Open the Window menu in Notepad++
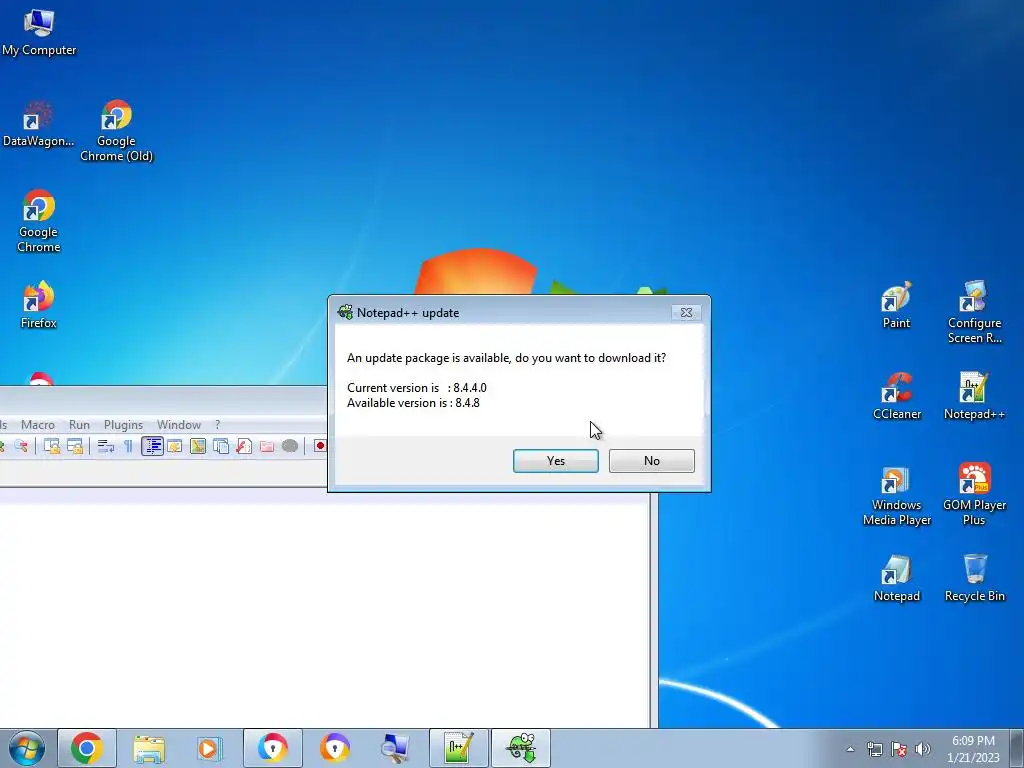Viewport: 1024px width, 768px height. click(179, 424)
